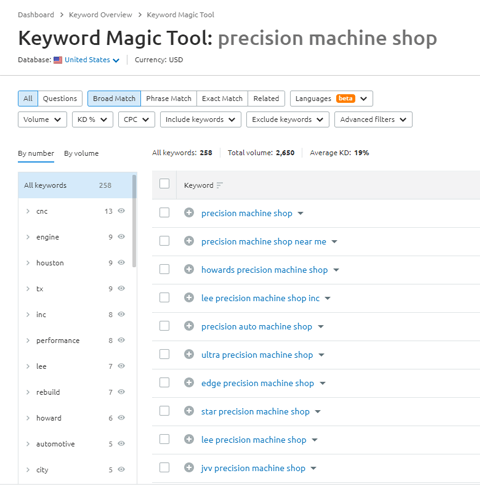Click the Keyword column sort icon
Viewport: 480px width, 487px height.
(219, 185)
